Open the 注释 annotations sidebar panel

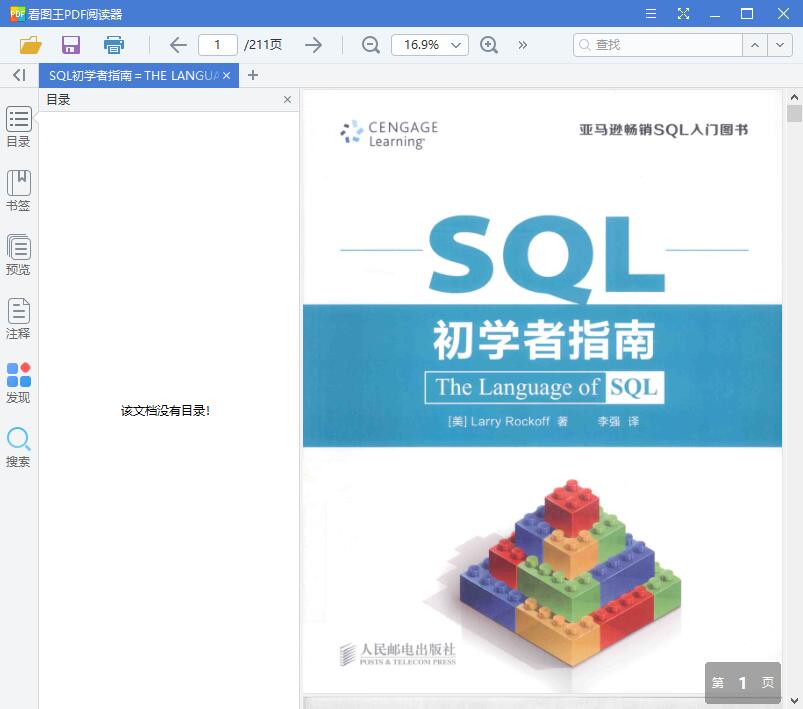coord(18,319)
